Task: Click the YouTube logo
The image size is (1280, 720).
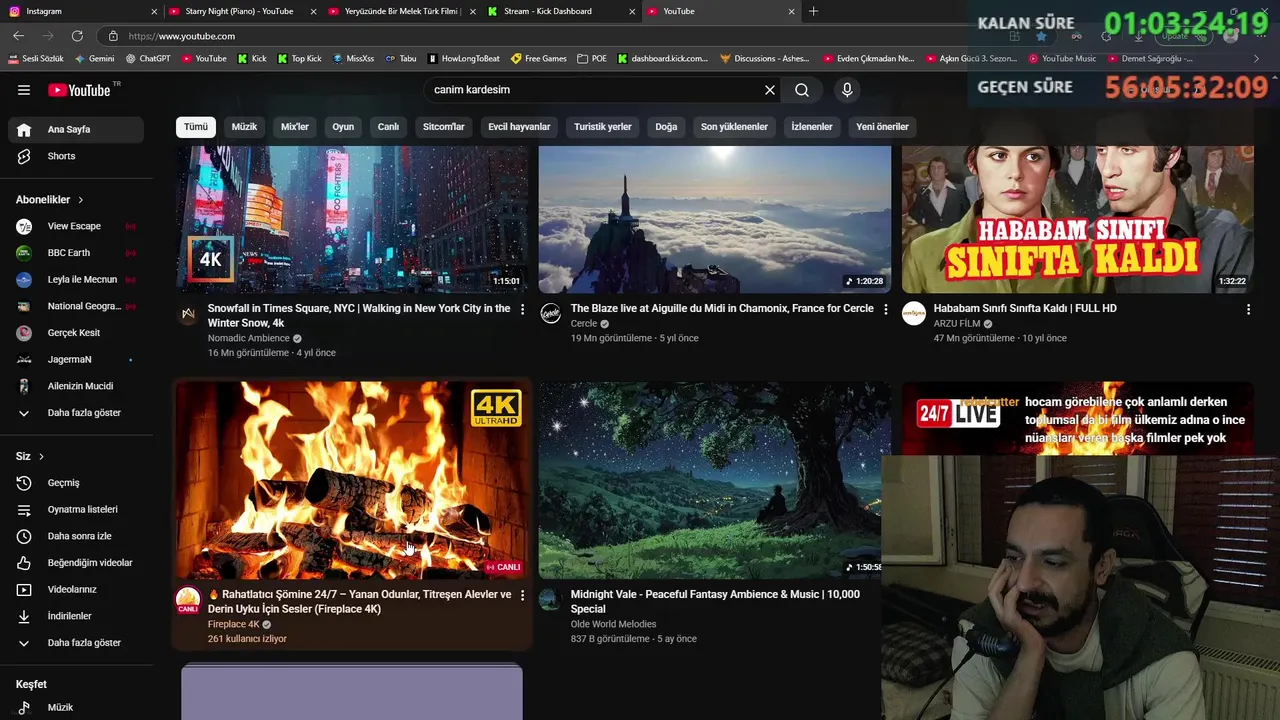Action: point(79,90)
